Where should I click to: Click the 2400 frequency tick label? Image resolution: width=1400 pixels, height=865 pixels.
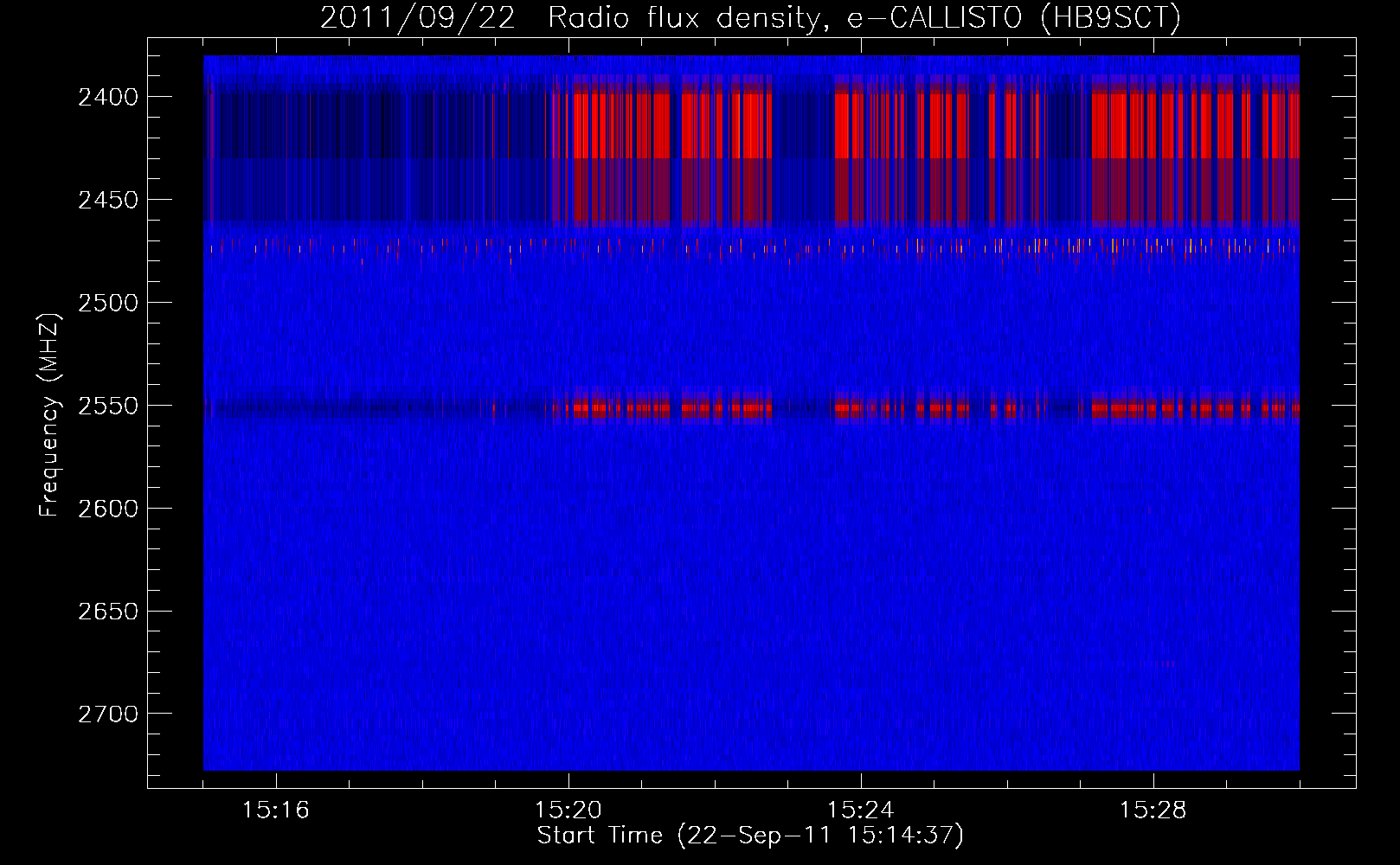pos(107,97)
